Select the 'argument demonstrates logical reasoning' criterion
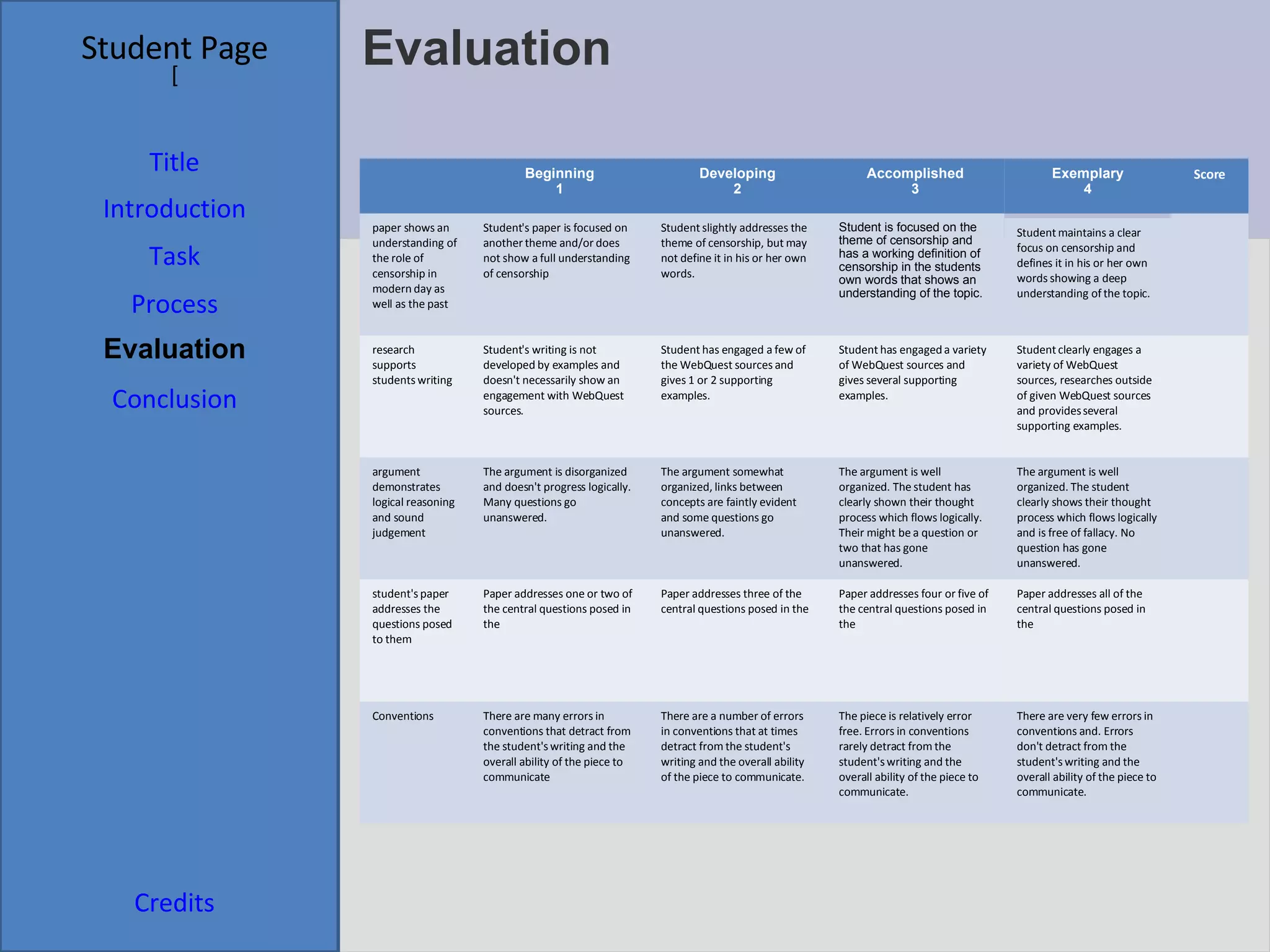 [413, 502]
